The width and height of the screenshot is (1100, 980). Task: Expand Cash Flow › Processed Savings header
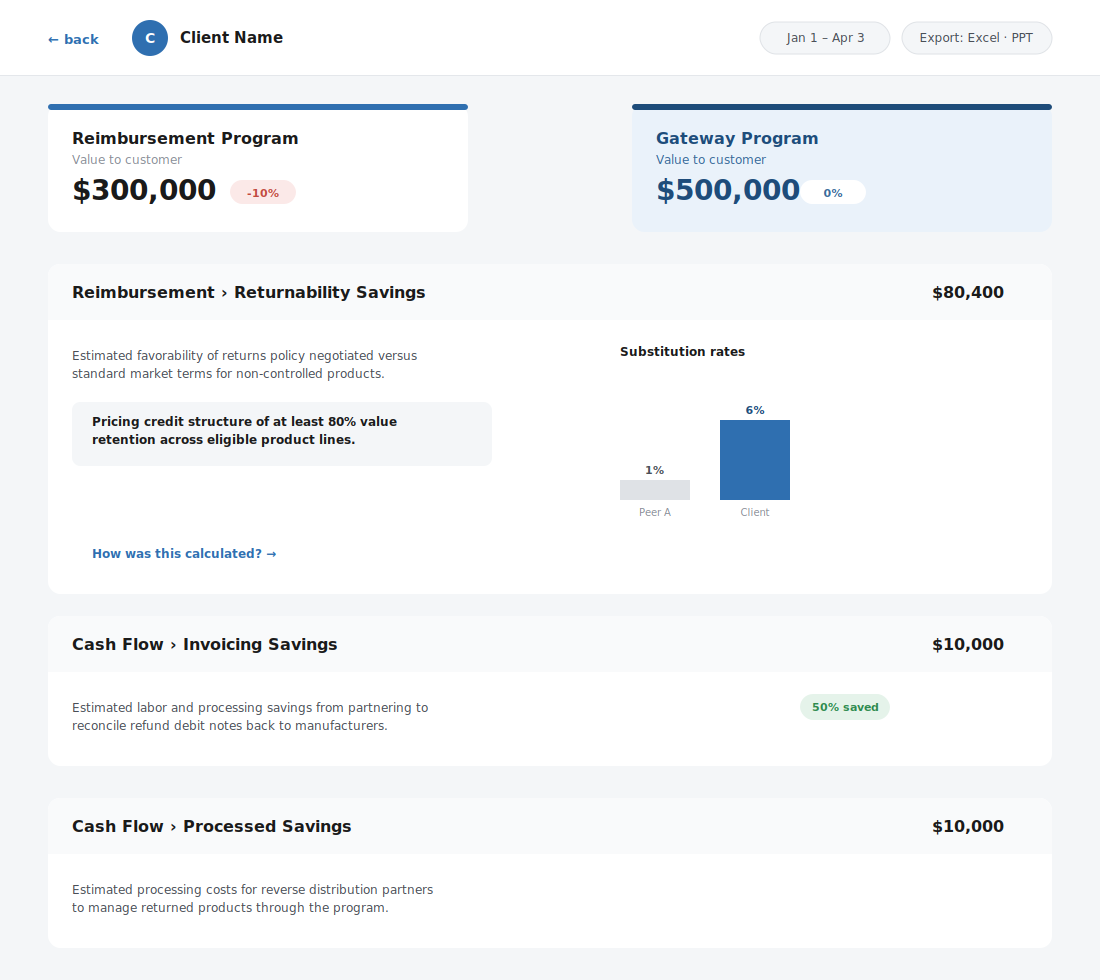tap(550, 826)
